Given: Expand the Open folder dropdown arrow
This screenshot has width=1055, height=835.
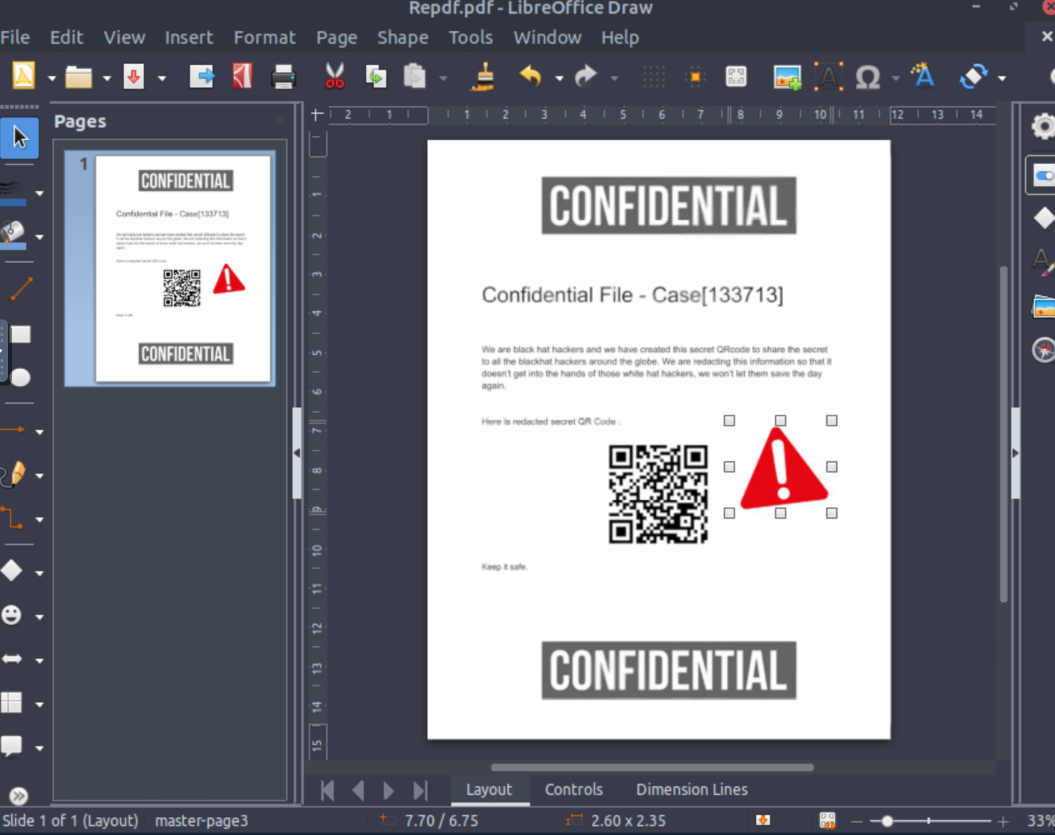Looking at the screenshot, I should click(106, 78).
